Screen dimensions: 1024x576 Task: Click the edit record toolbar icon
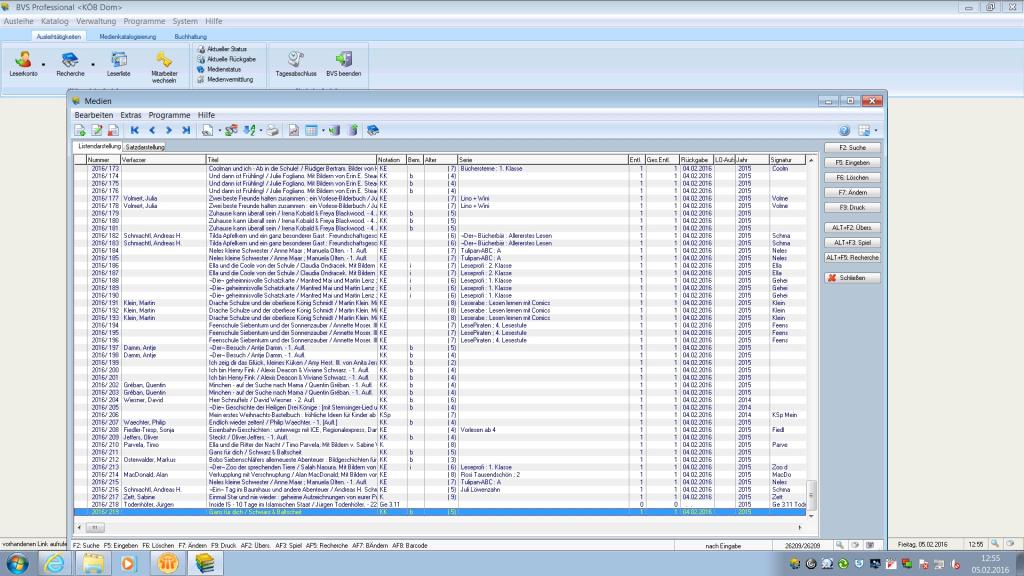tap(97, 131)
